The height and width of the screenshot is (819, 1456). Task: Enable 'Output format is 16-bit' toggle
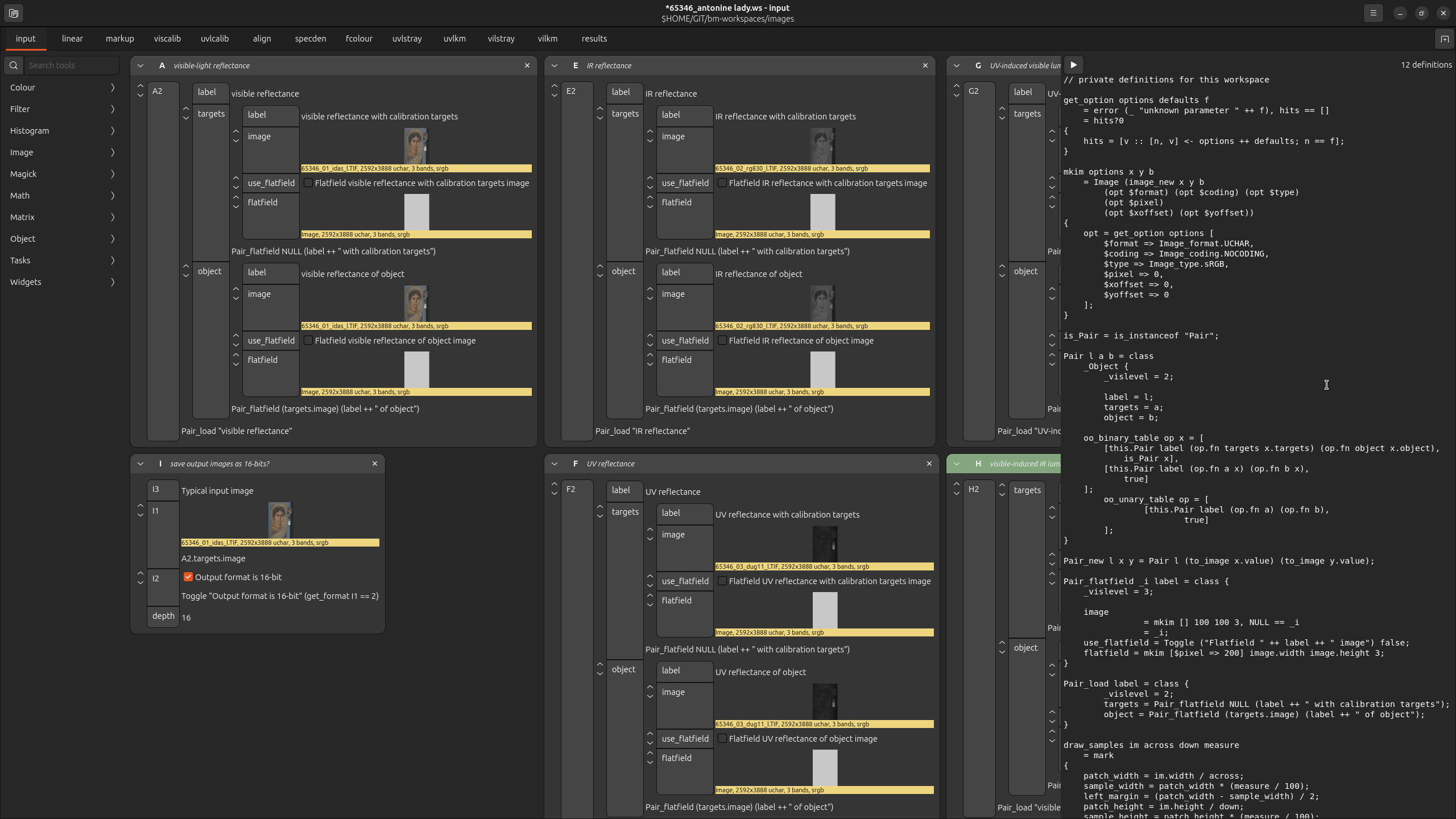pyautogui.click(x=187, y=577)
